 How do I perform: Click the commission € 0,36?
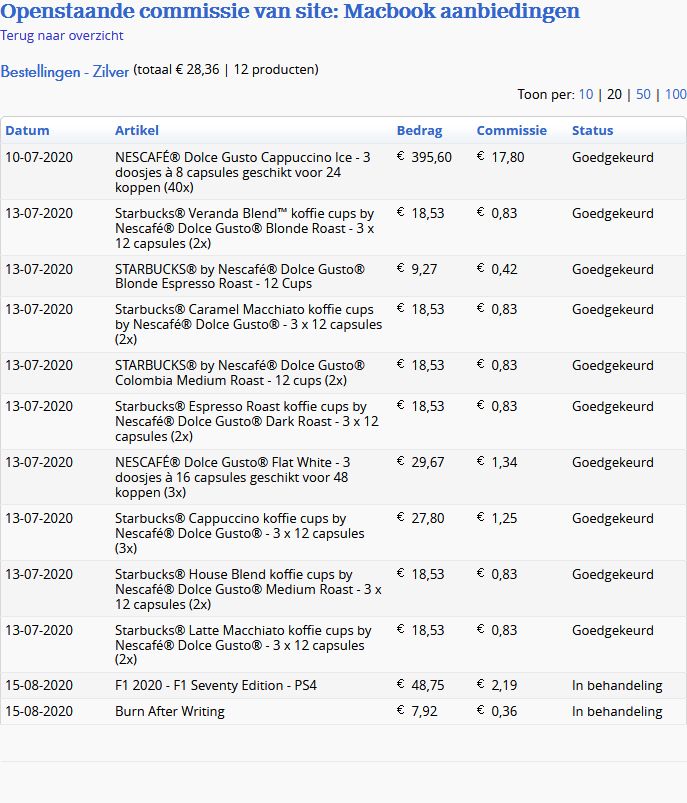(x=497, y=711)
